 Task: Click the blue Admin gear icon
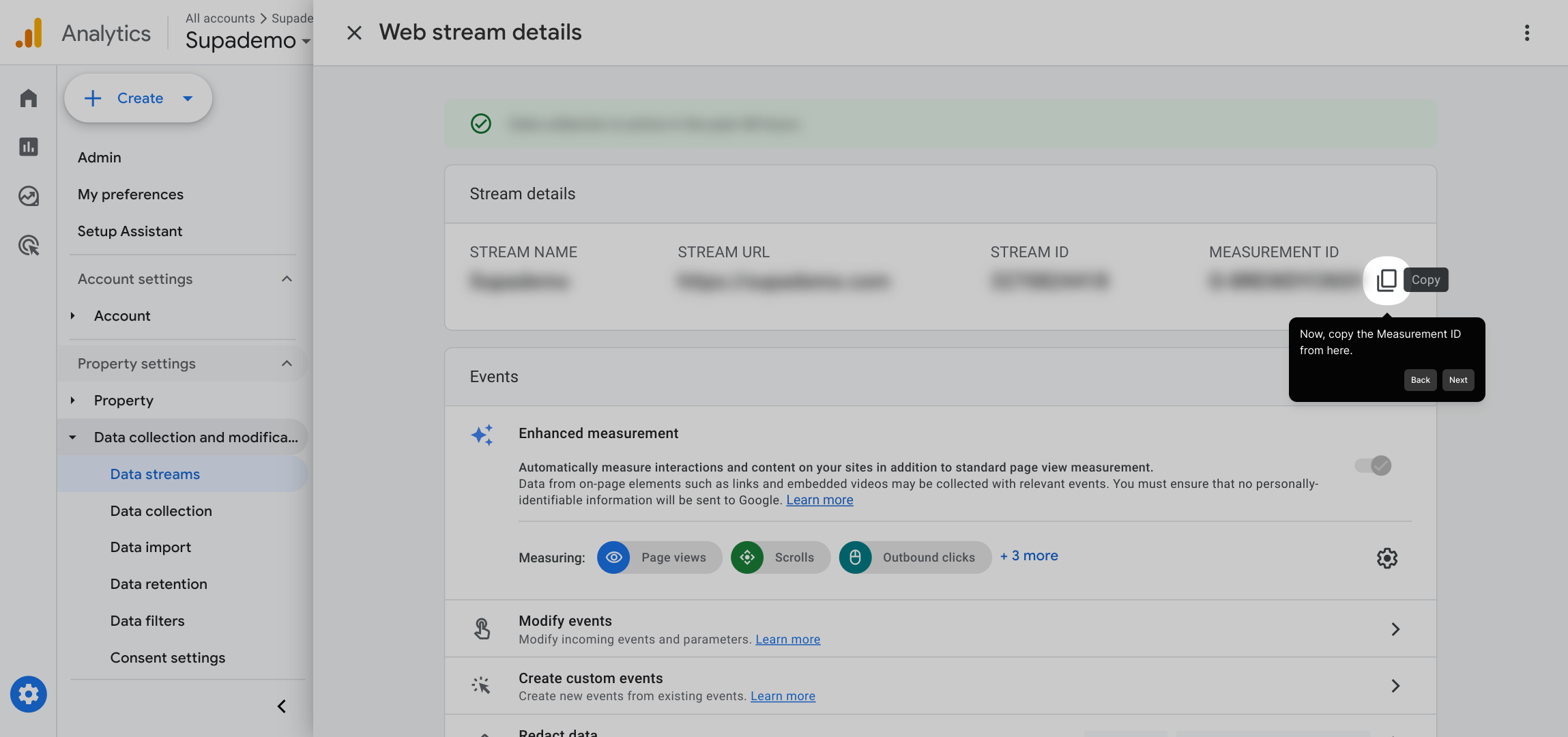[28, 694]
